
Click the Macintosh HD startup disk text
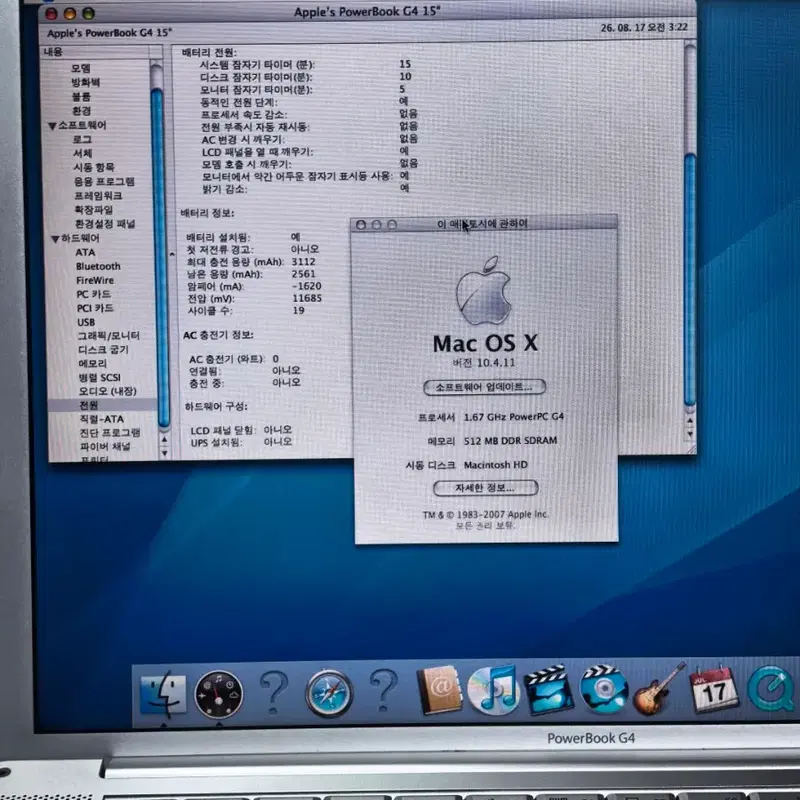click(x=495, y=465)
